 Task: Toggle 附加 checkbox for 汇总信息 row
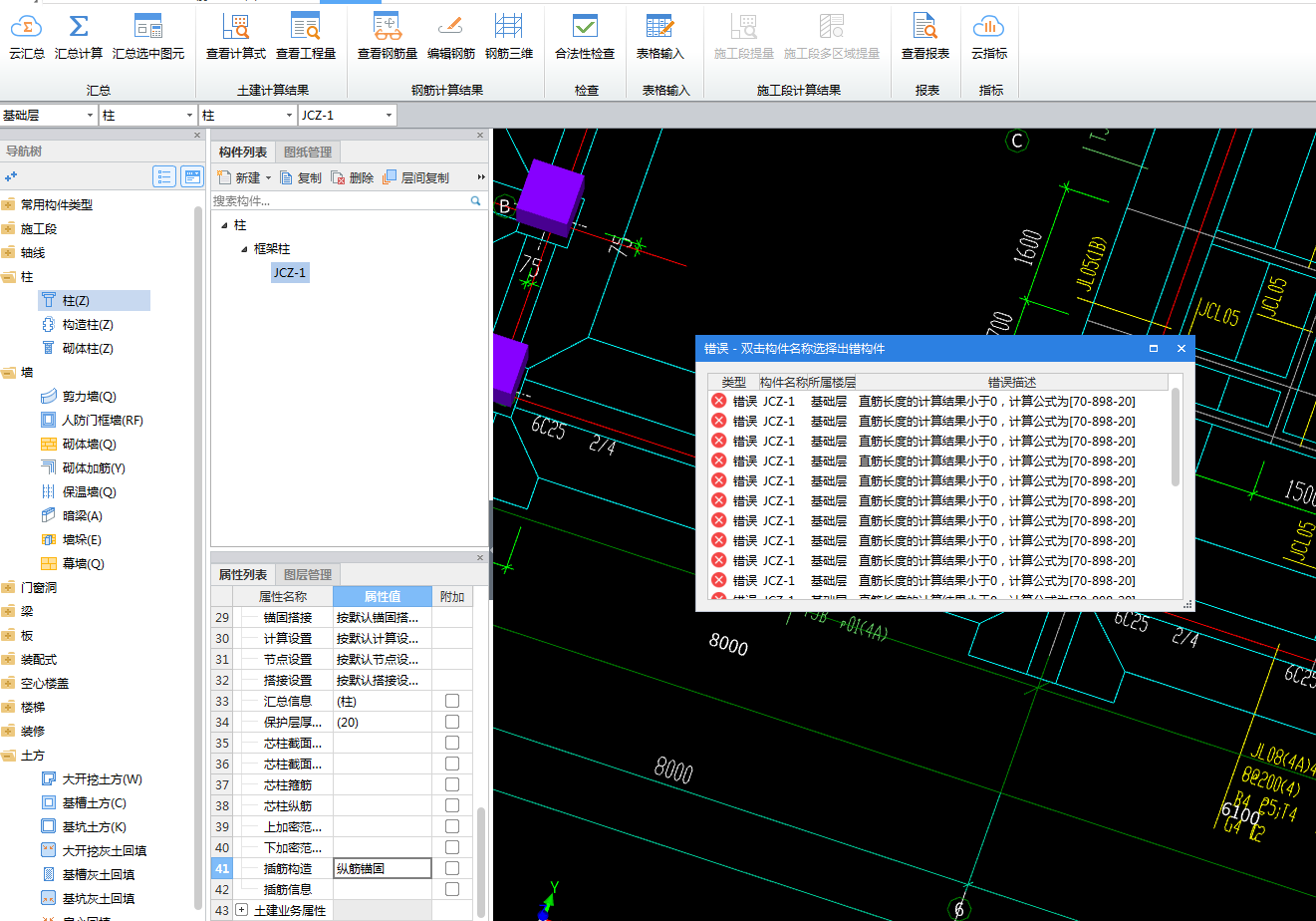[x=452, y=701]
